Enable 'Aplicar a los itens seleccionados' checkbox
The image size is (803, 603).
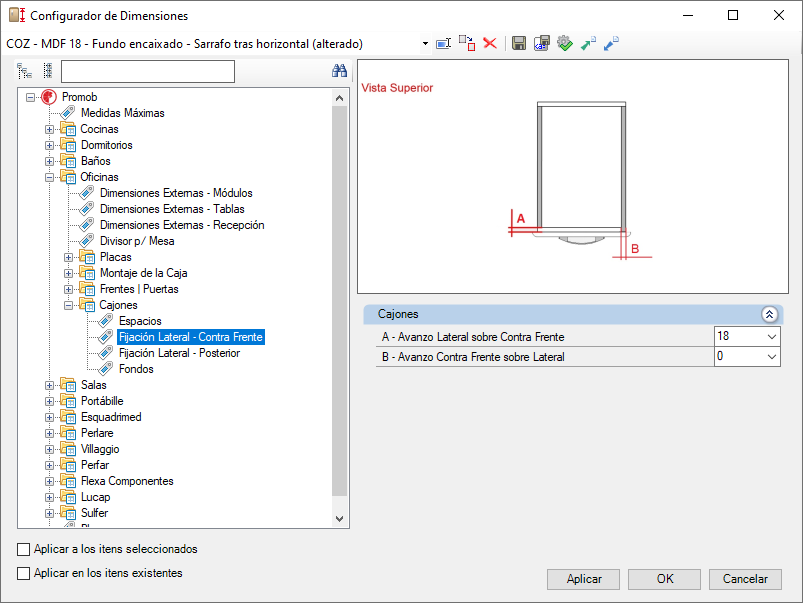point(24,550)
